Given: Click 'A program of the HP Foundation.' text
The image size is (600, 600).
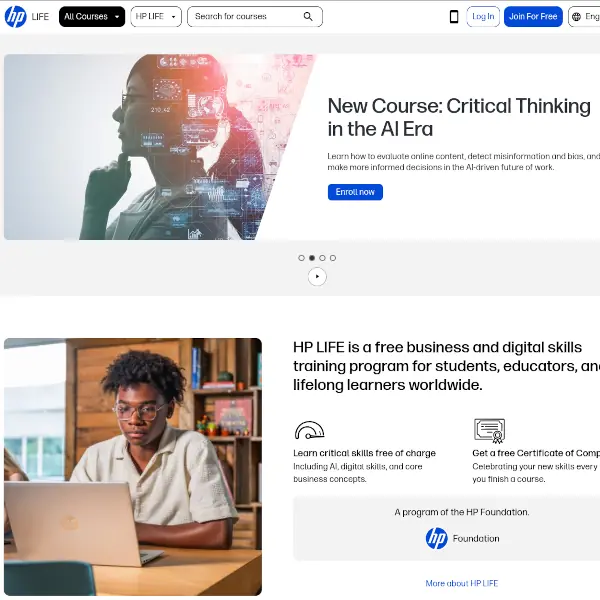Looking at the screenshot, I should 461,512.
